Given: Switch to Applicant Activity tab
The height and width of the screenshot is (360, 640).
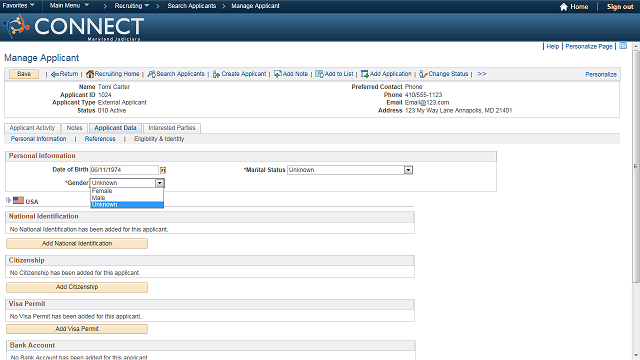Looking at the screenshot, I should coord(32,128).
